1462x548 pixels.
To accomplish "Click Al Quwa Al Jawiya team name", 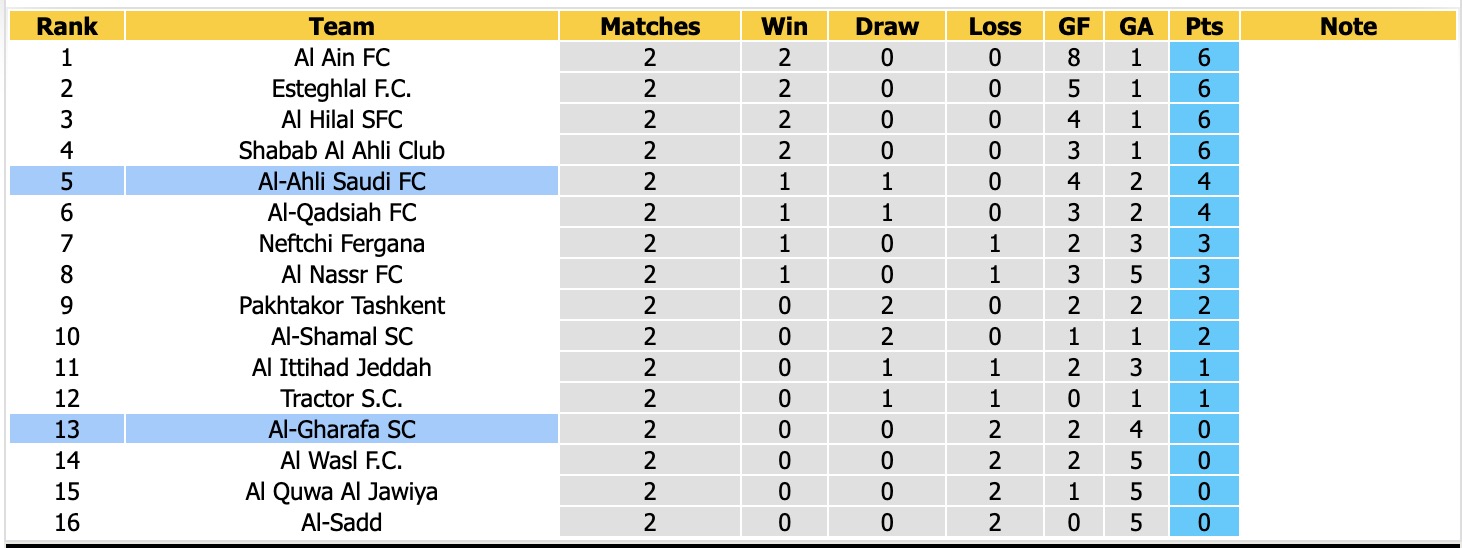I will (x=342, y=492).
